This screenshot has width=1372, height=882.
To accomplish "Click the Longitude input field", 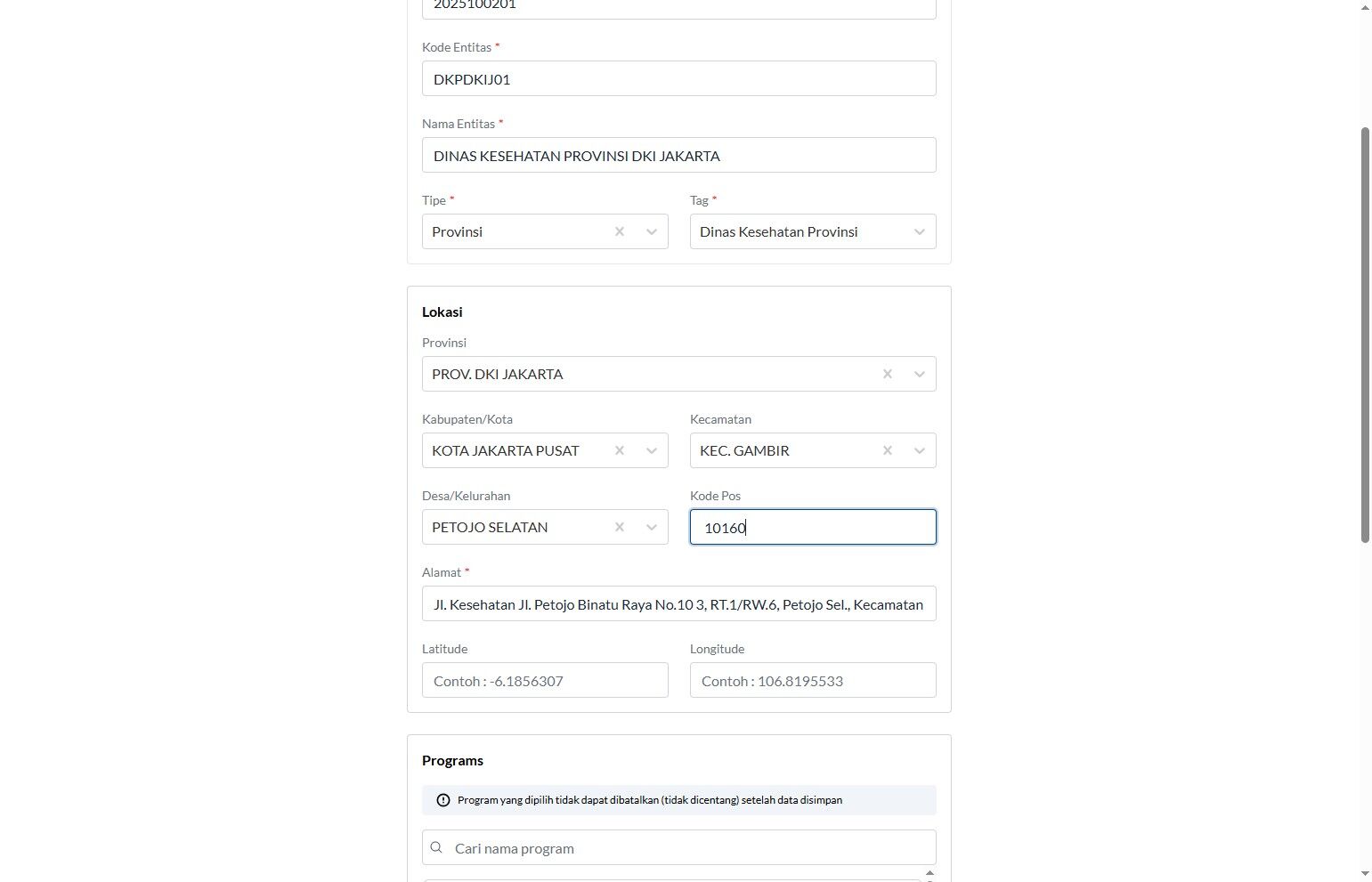I will 812,680.
